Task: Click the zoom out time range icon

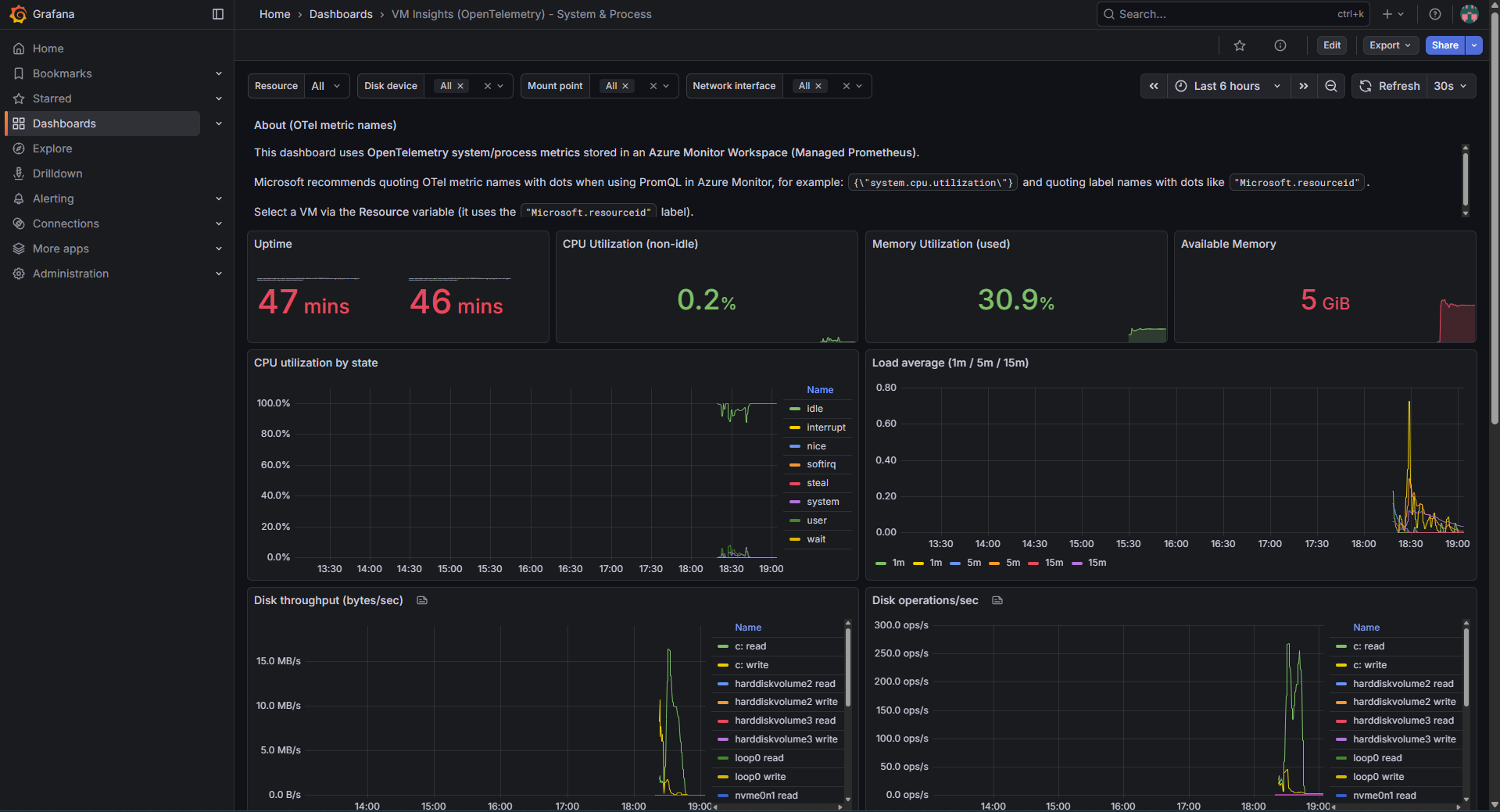Action: [1330, 86]
